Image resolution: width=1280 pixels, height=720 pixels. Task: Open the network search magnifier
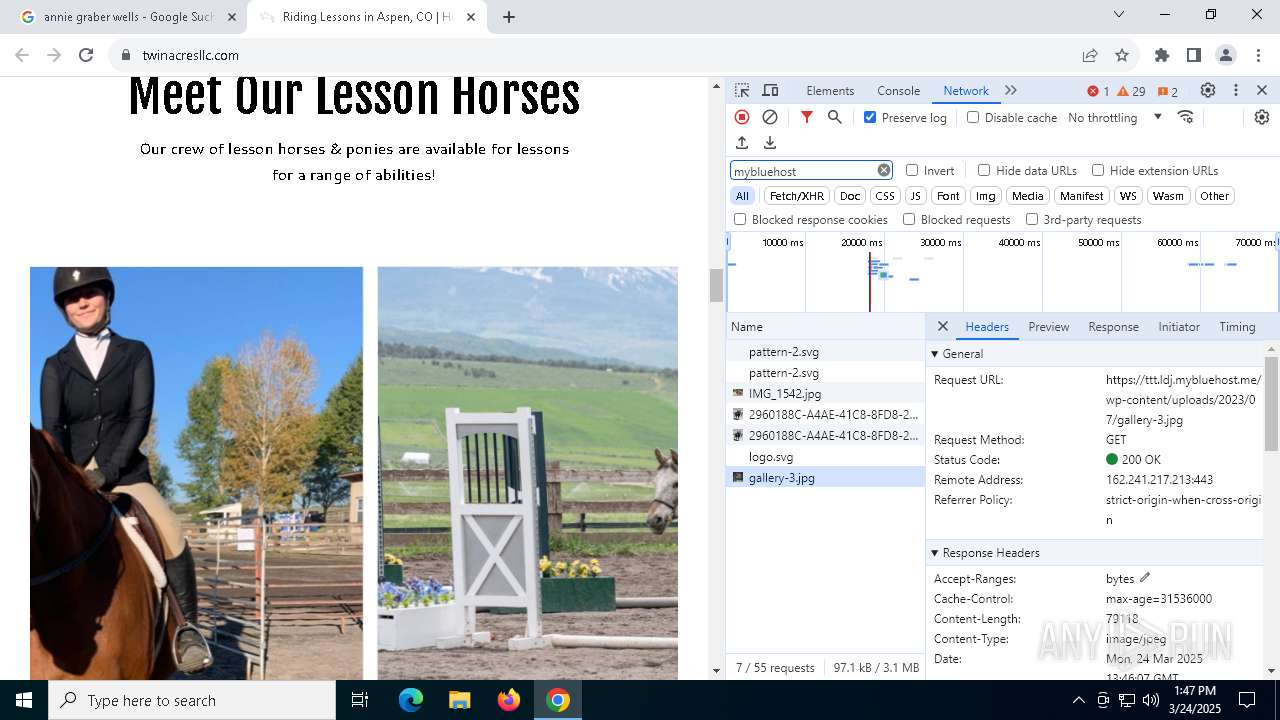pos(835,117)
